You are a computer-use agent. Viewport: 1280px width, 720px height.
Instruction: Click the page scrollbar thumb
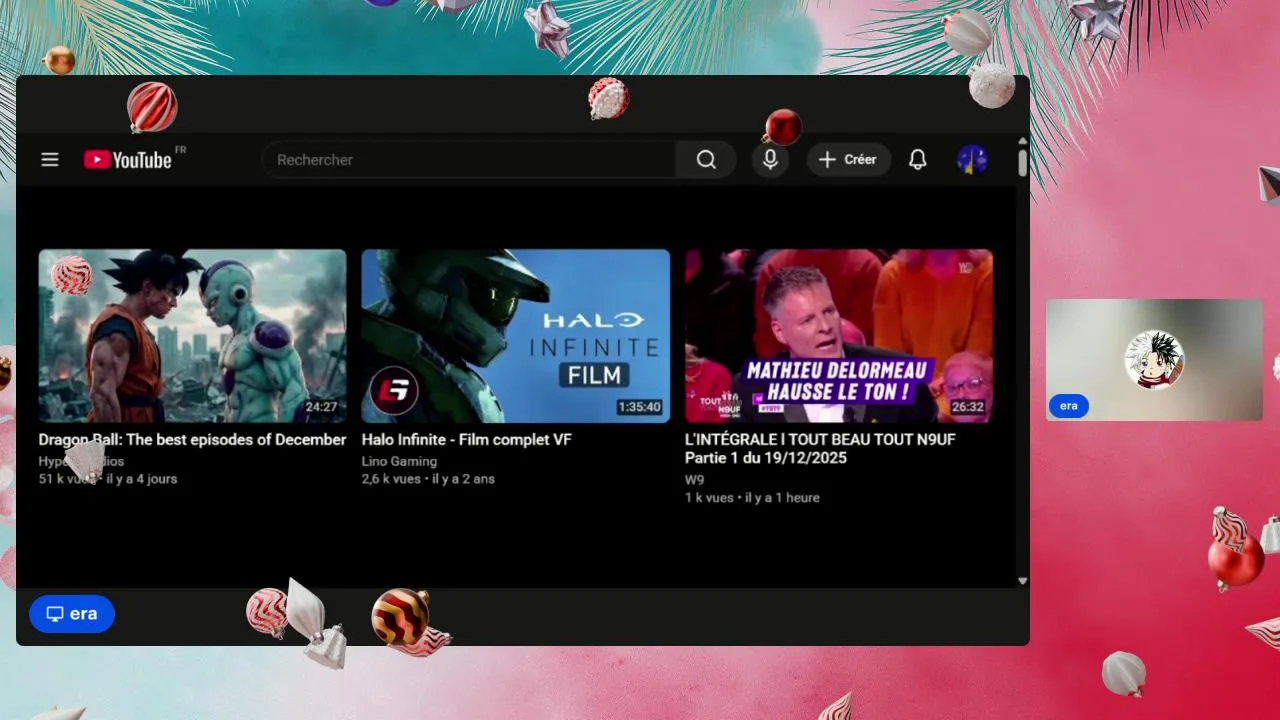tap(1023, 162)
